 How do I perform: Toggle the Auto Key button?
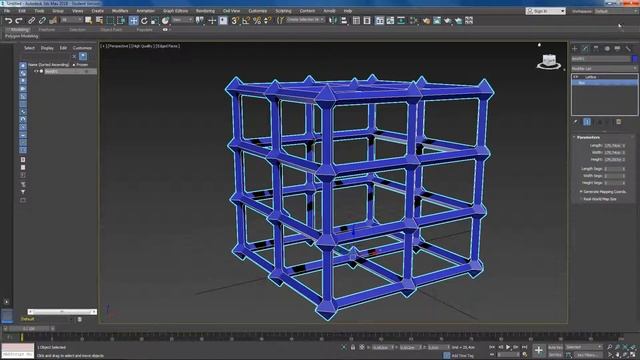(555, 347)
